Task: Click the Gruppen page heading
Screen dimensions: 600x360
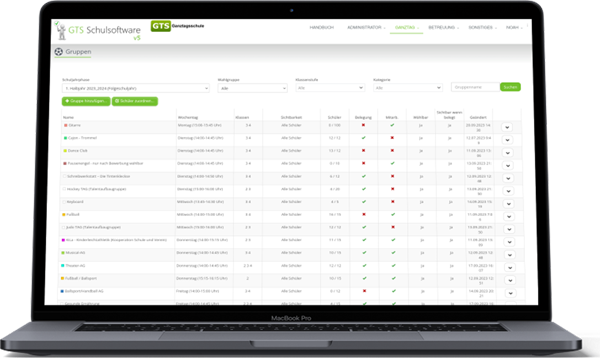Action: click(78, 52)
